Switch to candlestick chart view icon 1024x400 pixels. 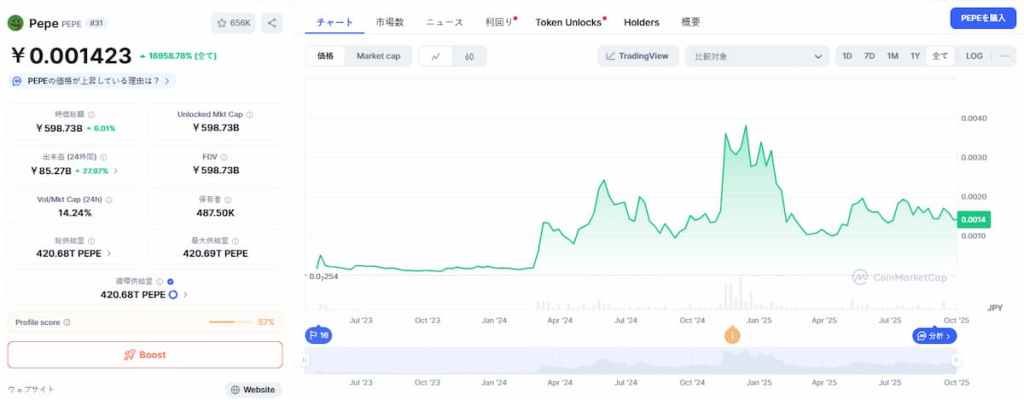469,56
